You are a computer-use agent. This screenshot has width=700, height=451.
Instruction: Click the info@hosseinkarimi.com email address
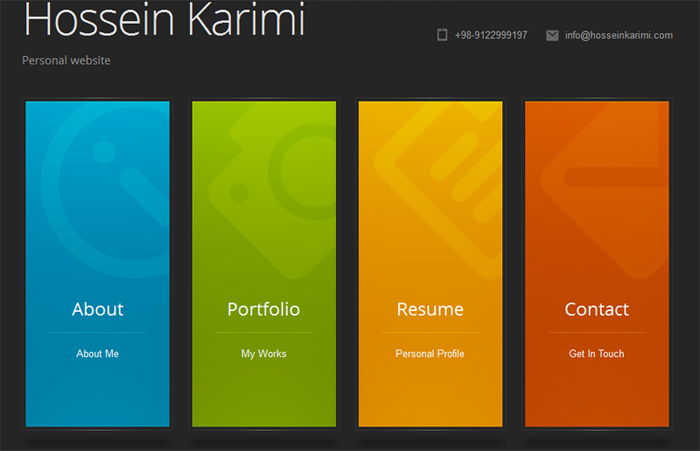coord(619,35)
